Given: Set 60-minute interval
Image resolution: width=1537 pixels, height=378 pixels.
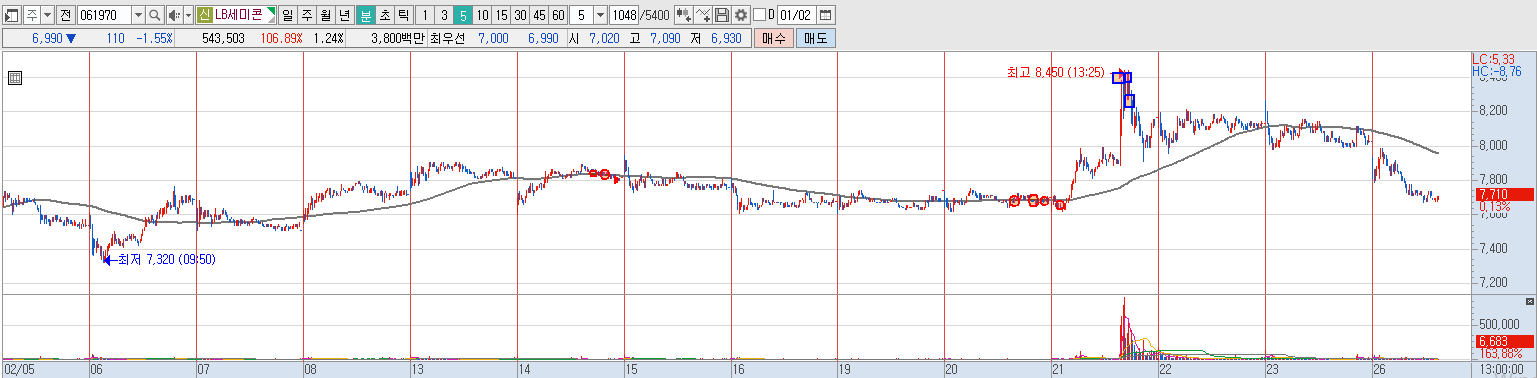Looking at the screenshot, I should coord(558,15).
